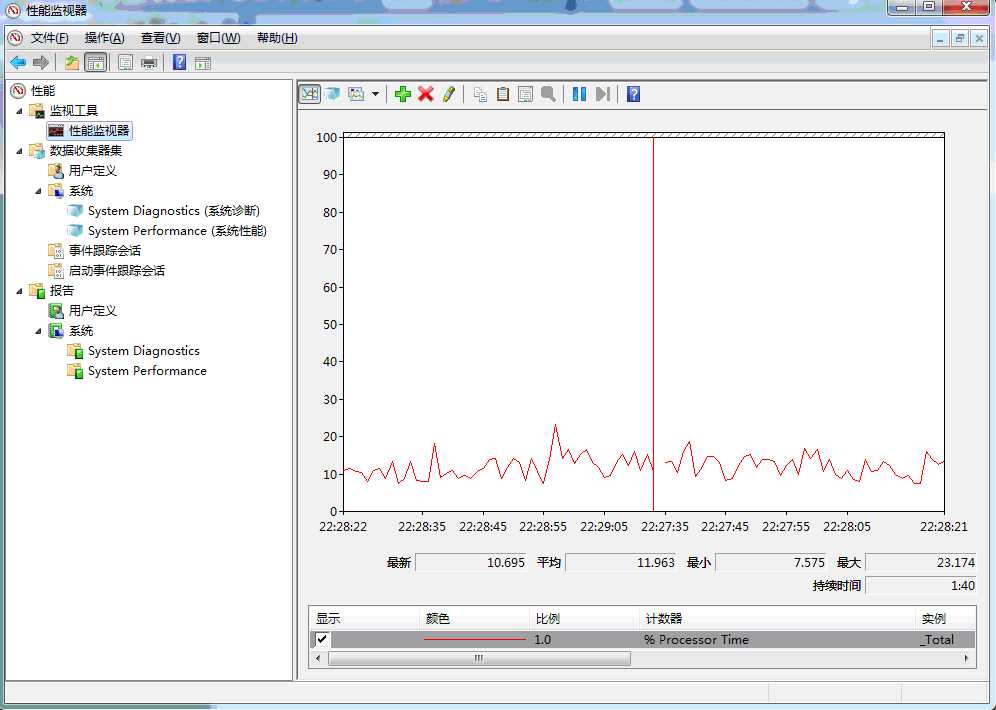
Task: Click the graph Properties icon
Action: coord(525,94)
